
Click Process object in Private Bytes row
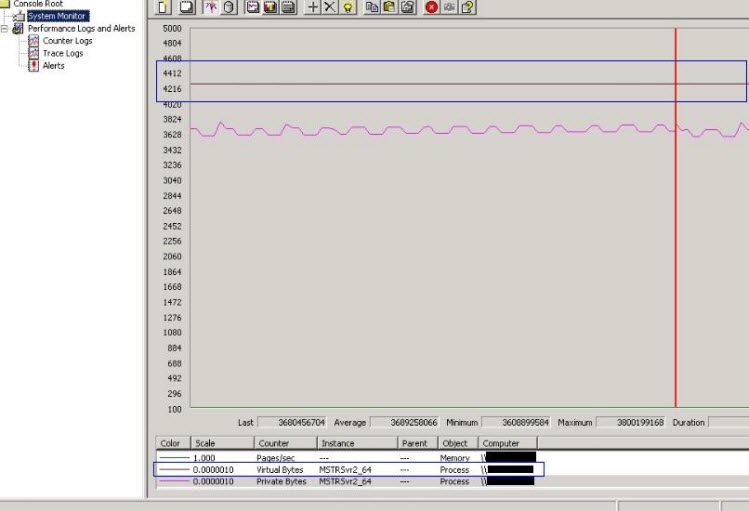(x=455, y=481)
